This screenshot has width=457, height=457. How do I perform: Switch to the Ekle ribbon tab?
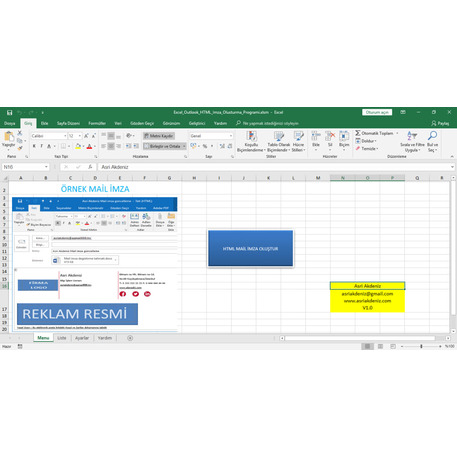pos(44,123)
